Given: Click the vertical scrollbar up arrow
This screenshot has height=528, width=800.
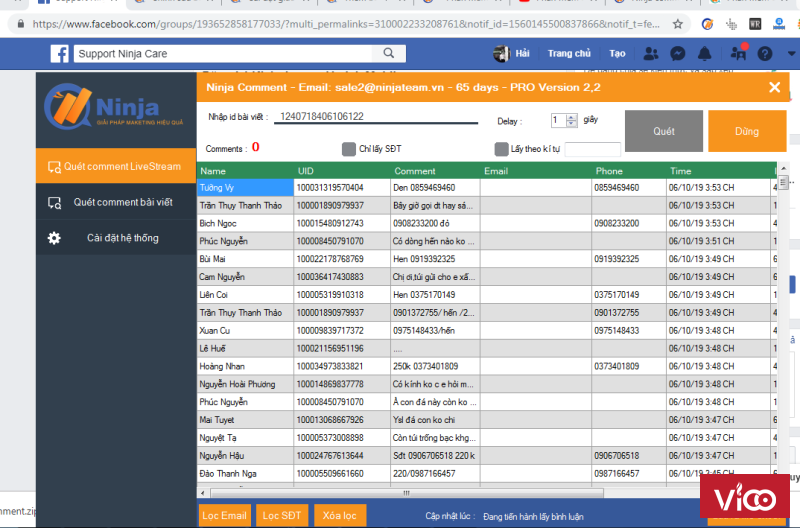Looking at the screenshot, I should point(784,168).
